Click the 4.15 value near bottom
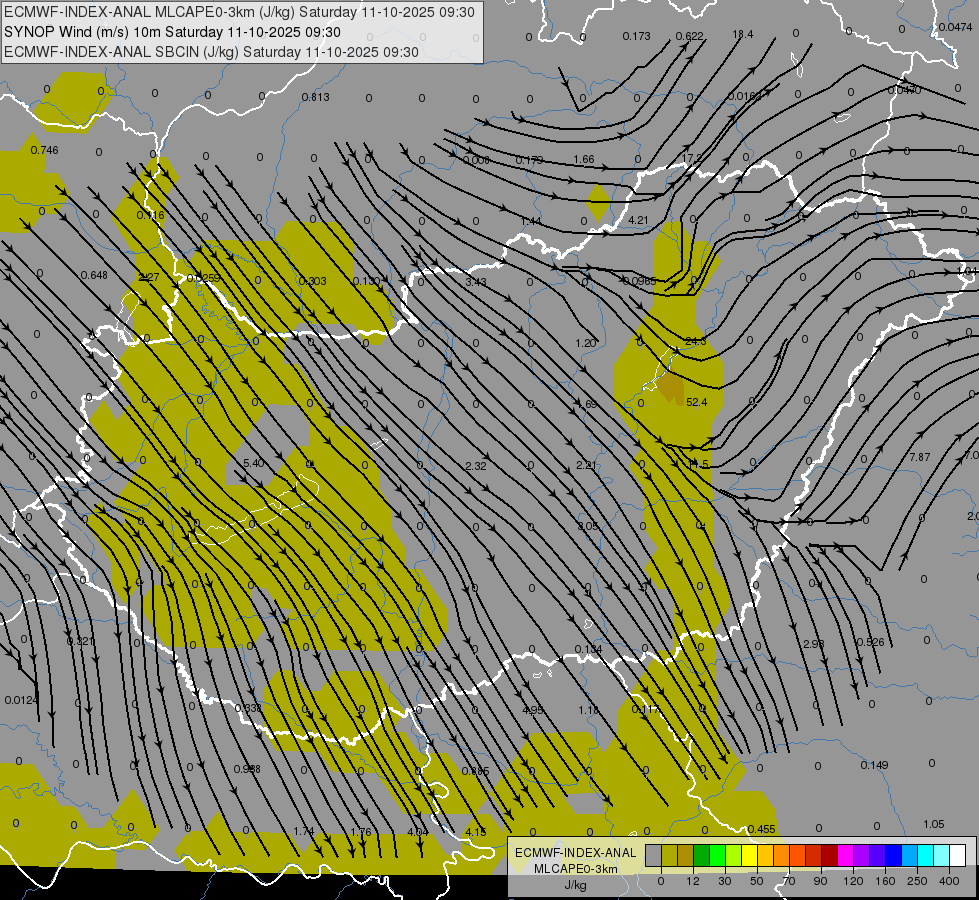The image size is (979, 900). coord(476,832)
